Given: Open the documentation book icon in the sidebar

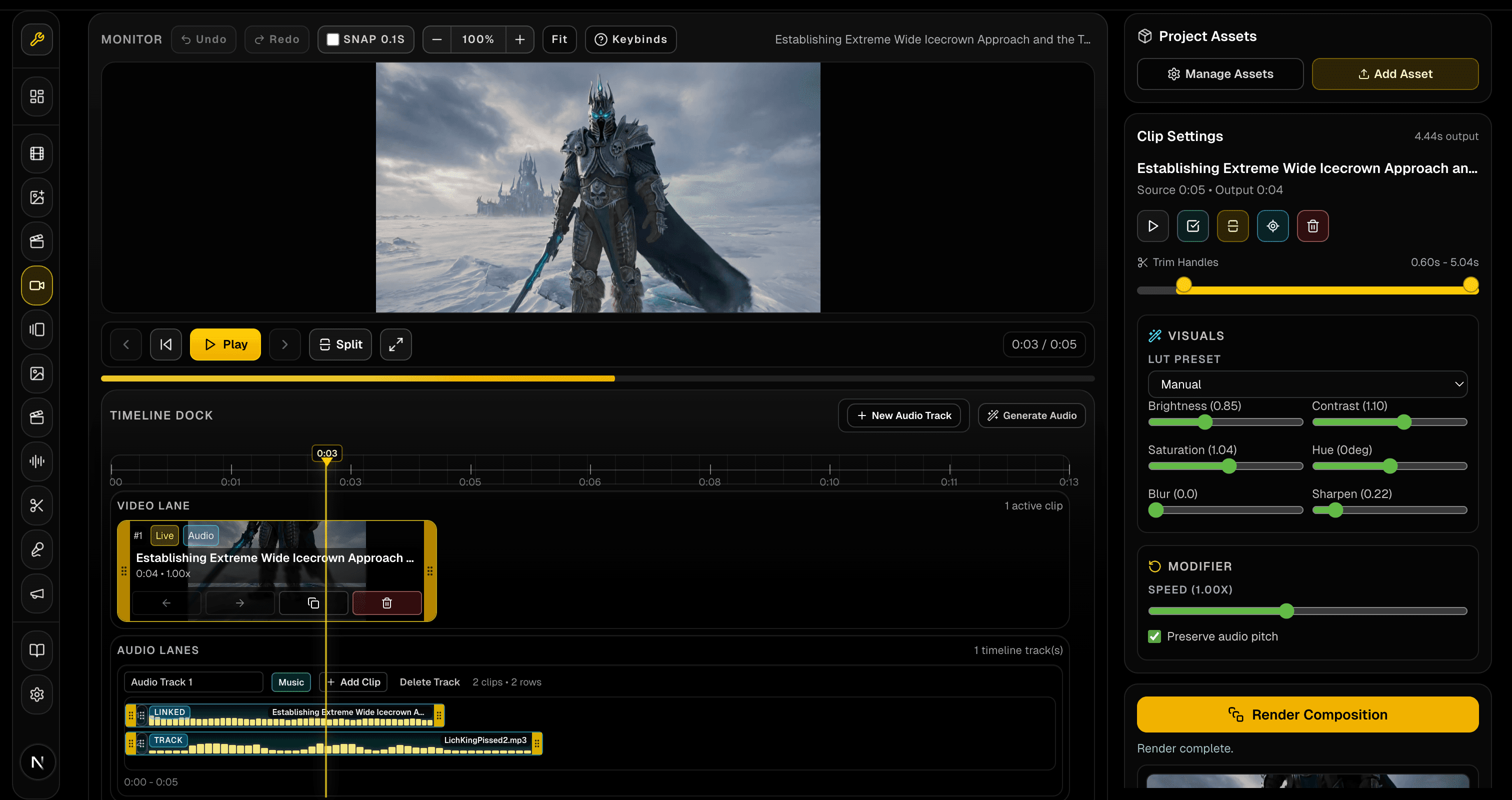Looking at the screenshot, I should pos(36,650).
